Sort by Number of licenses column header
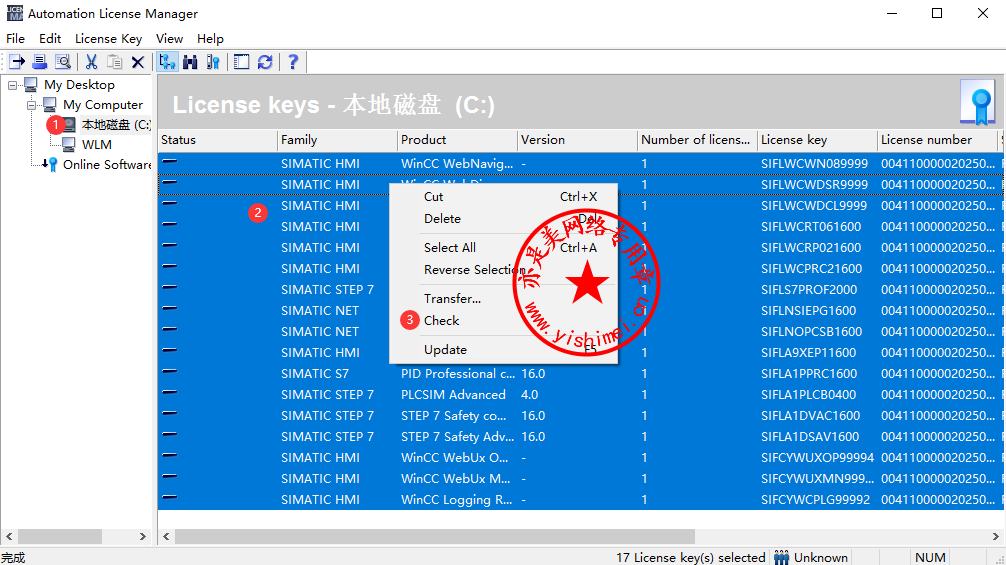The height and width of the screenshot is (565, 1006). [697, 140]
